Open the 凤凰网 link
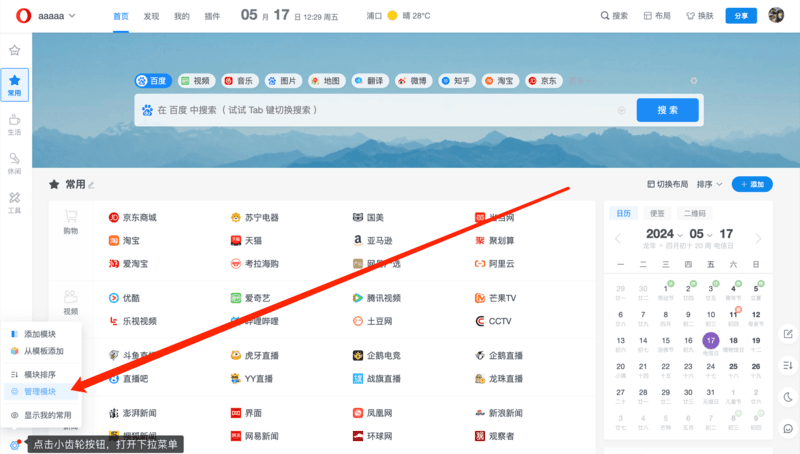This screenshot has width=800, height=454. click(372, 413)
